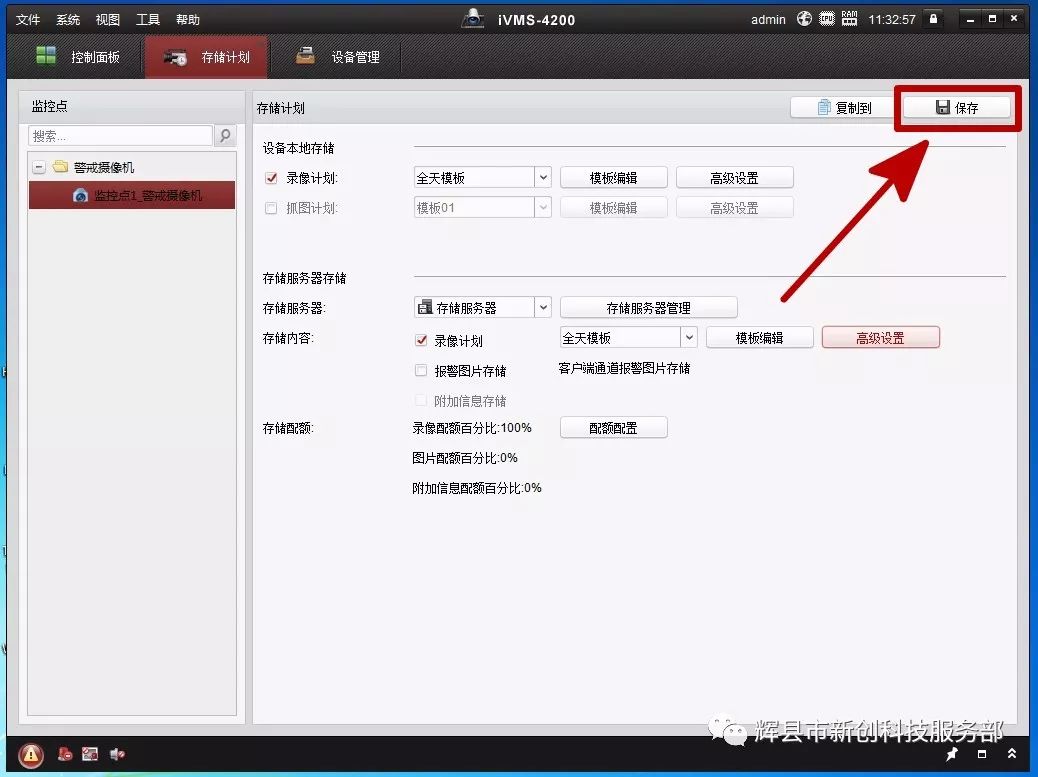Image resolution: width=1038 pixels, height=777 pixels.
Task: Enable 报警图片存储 checkbox
Action: (x=421, y=371)
